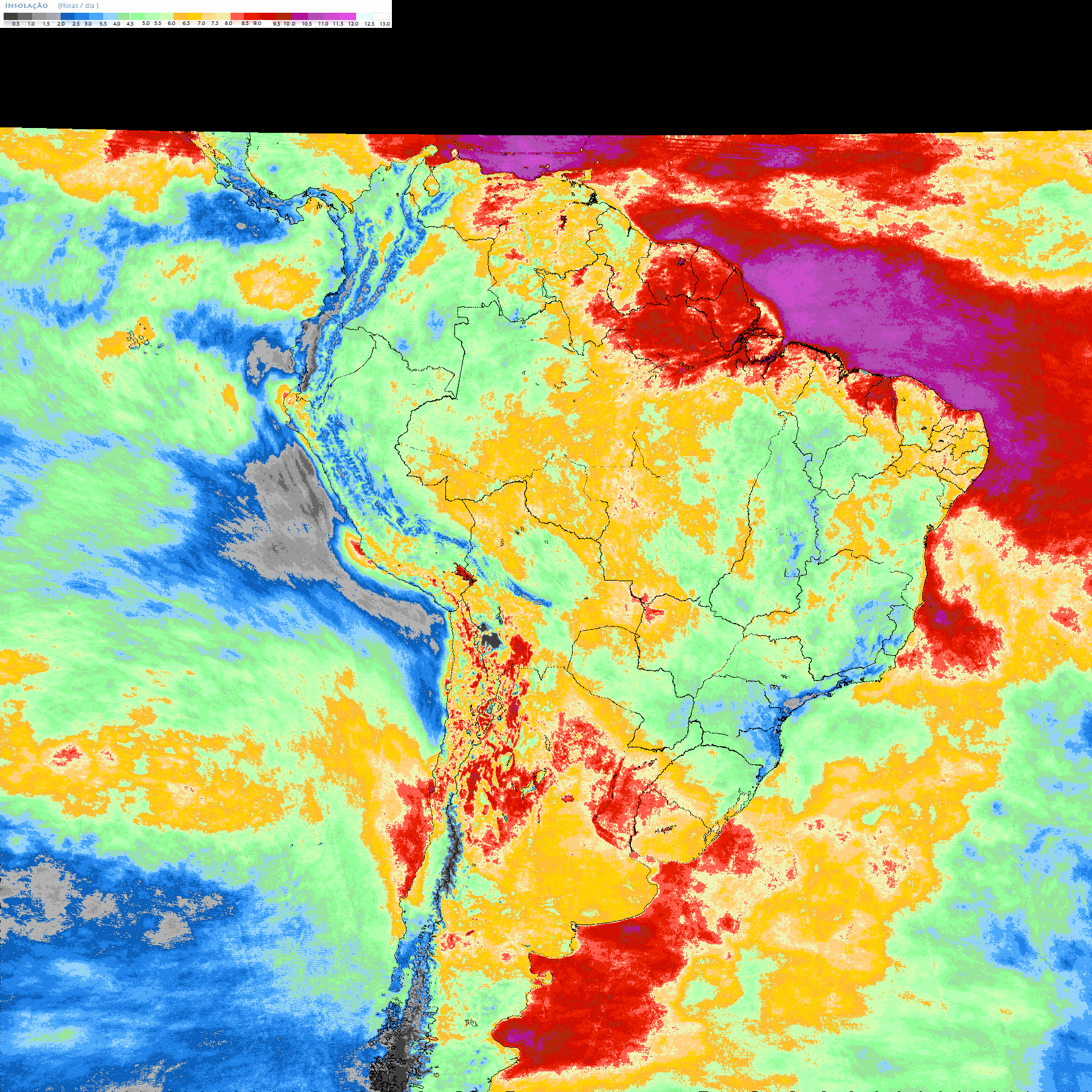Select the orange swatch between 6.0 and 6.5

(180, 16)
